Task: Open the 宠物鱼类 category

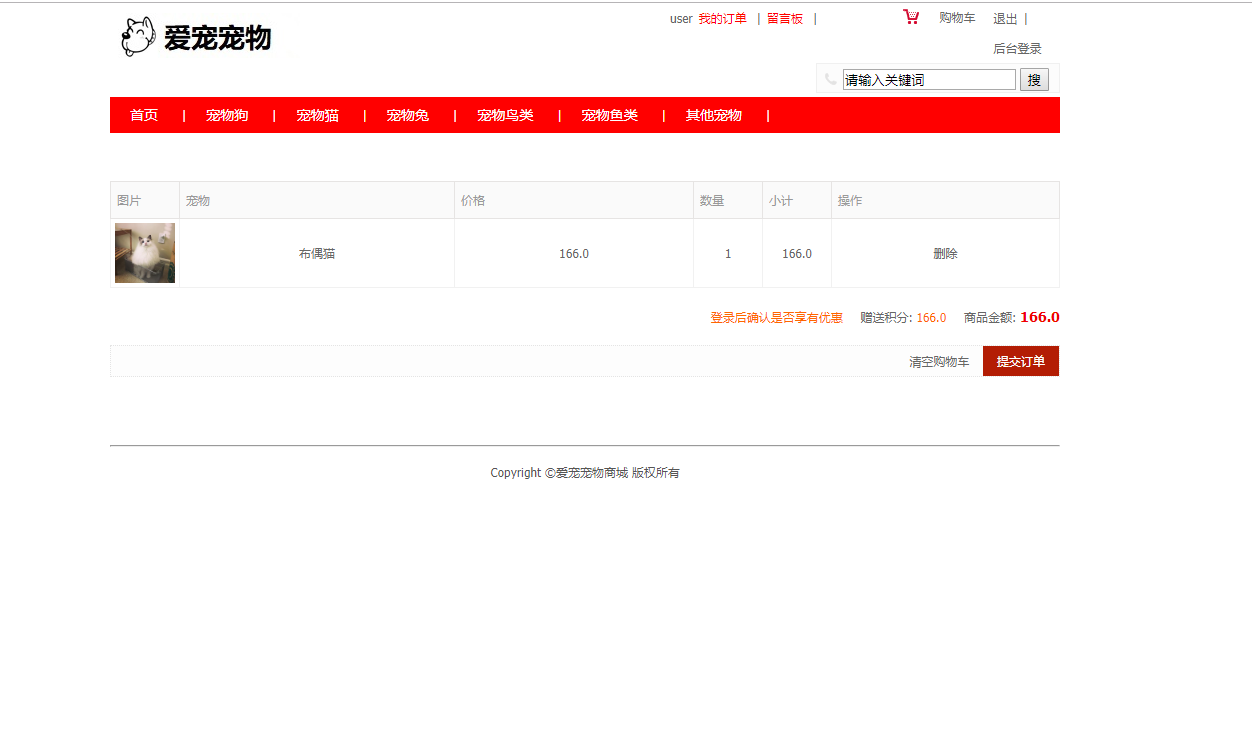Action: (x=609, y=115)
